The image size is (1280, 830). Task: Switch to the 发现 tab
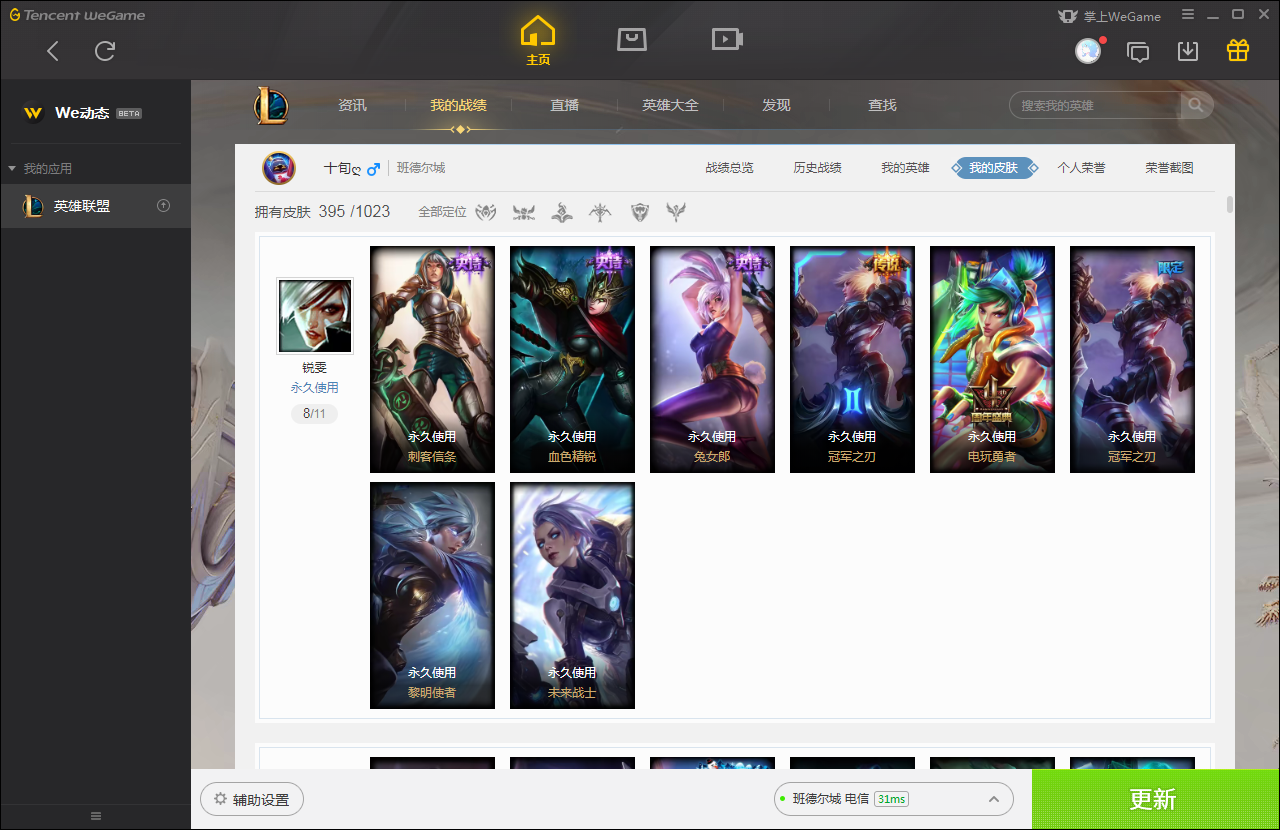click(776, 105)
